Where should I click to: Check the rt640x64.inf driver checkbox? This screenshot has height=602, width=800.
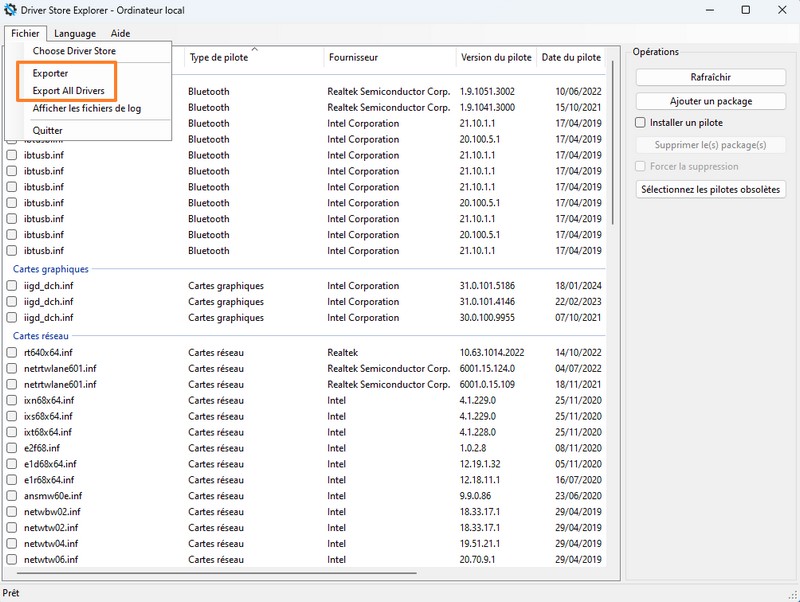pos(12,352)
